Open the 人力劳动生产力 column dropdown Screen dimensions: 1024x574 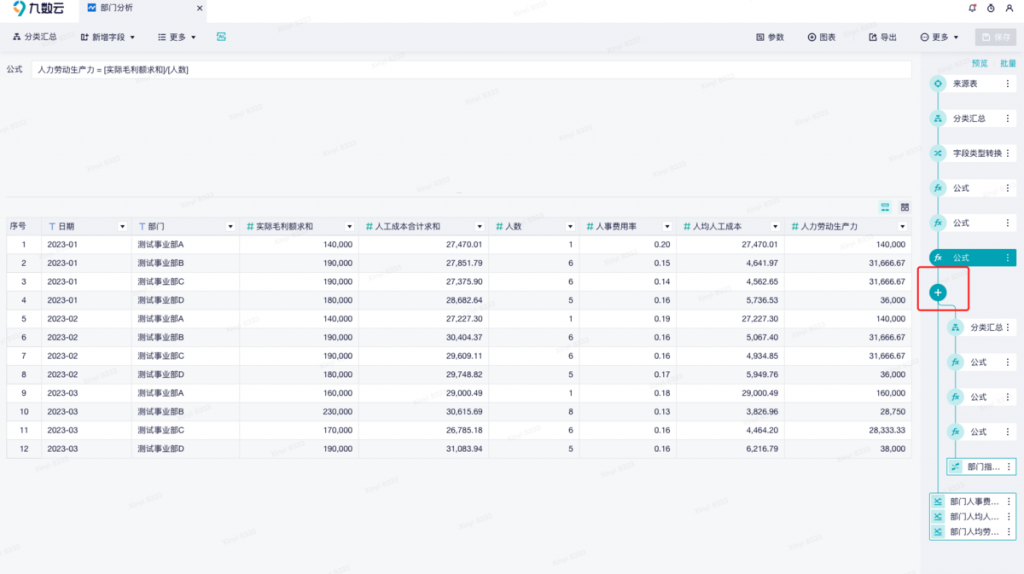click(903, 227)
